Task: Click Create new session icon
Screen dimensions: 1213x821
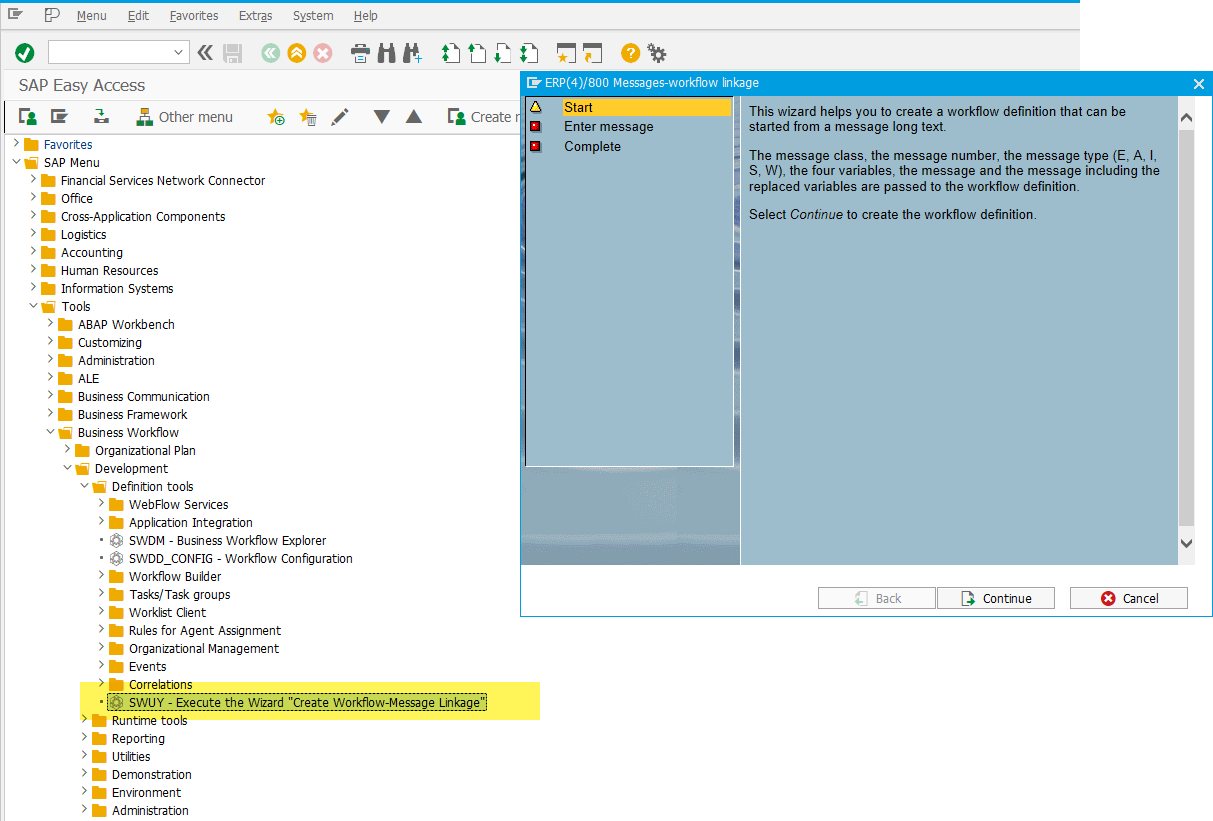Action: [567, 53]
